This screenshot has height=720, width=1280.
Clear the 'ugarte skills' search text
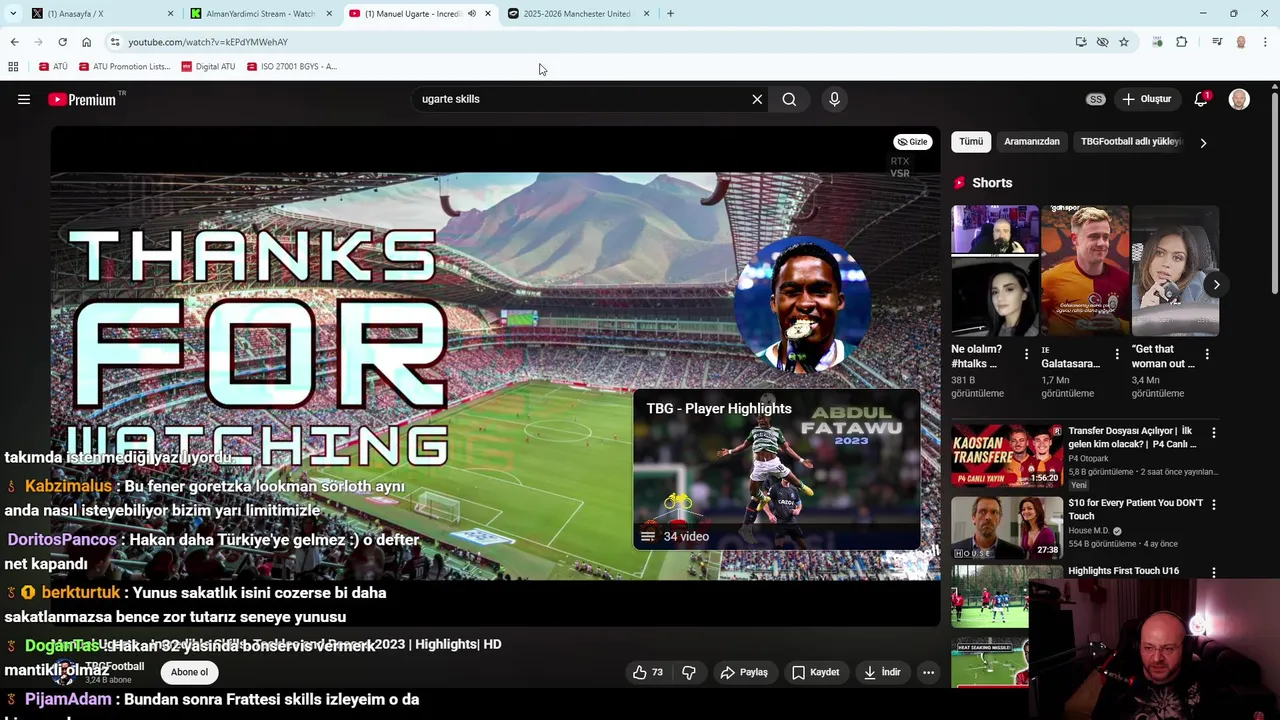click(x=757, y=99)
